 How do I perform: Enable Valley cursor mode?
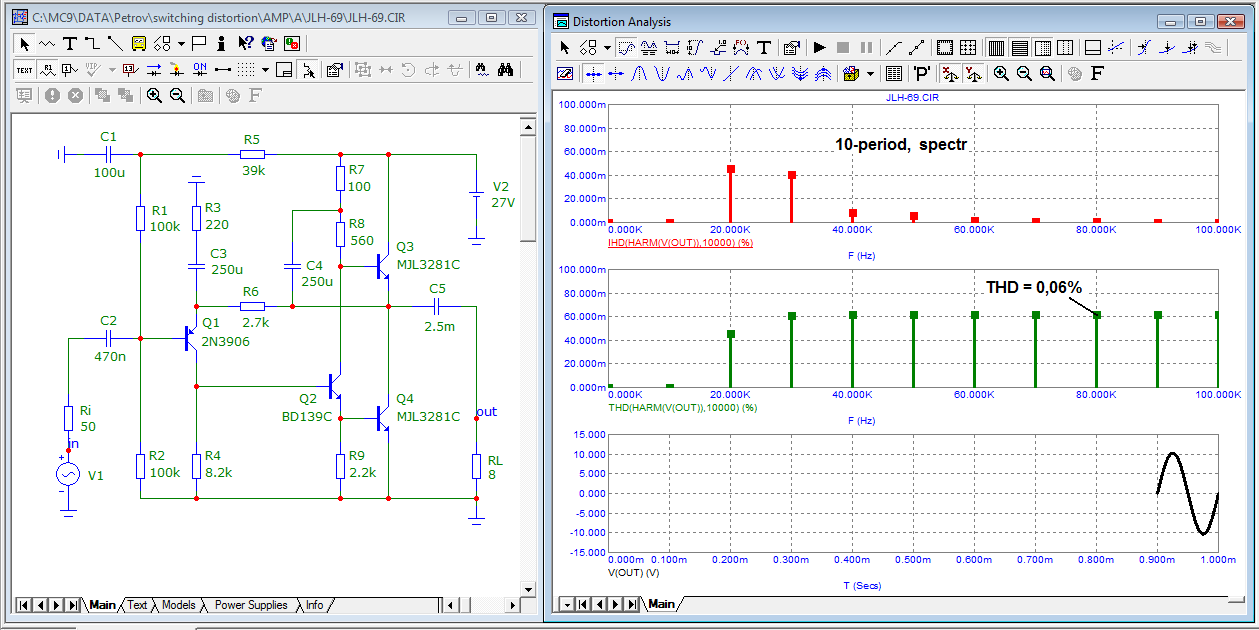tap(663, 73)
